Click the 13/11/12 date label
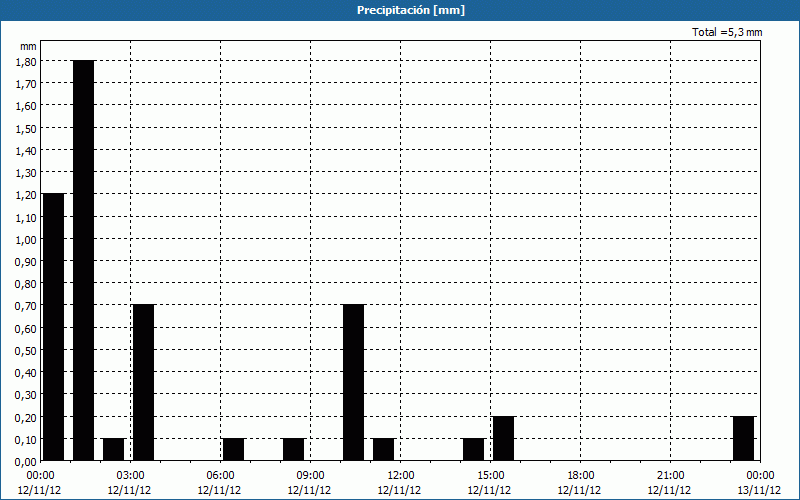The width and height of the screenshot is (800, 500). [x=759, y=490]
